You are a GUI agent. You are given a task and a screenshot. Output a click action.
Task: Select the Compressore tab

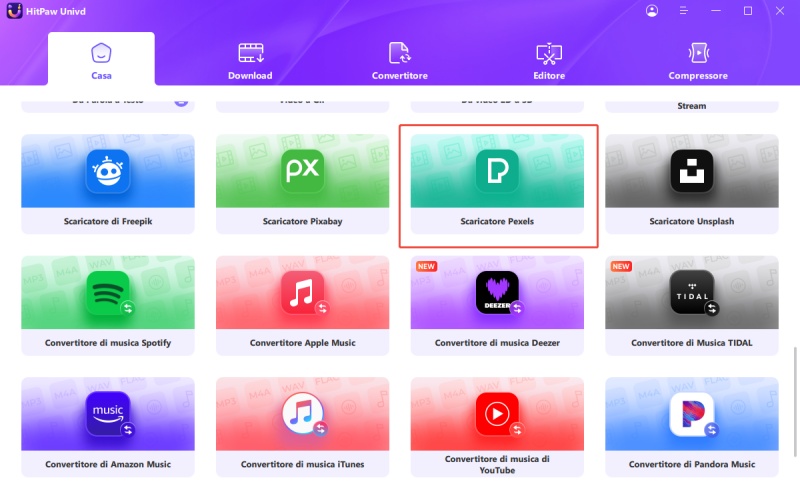(x=698, y=62)
